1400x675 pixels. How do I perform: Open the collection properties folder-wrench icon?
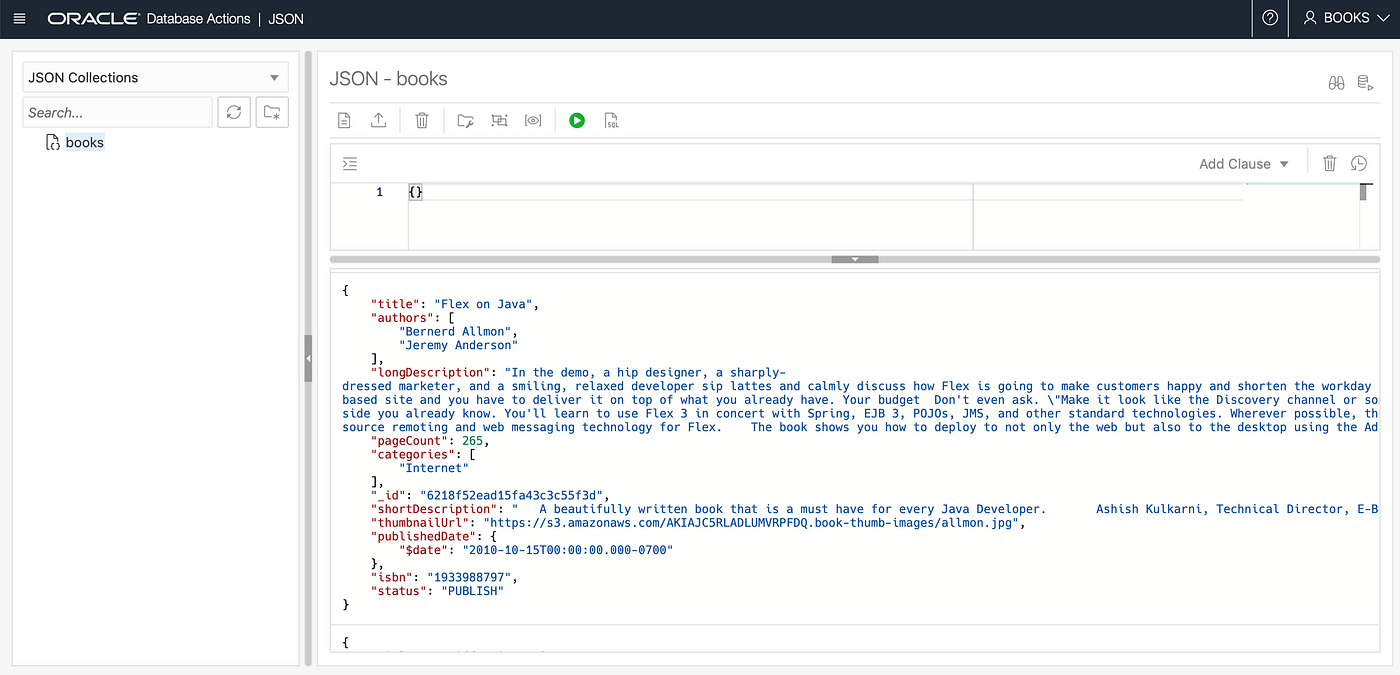[x=465, y=120]
